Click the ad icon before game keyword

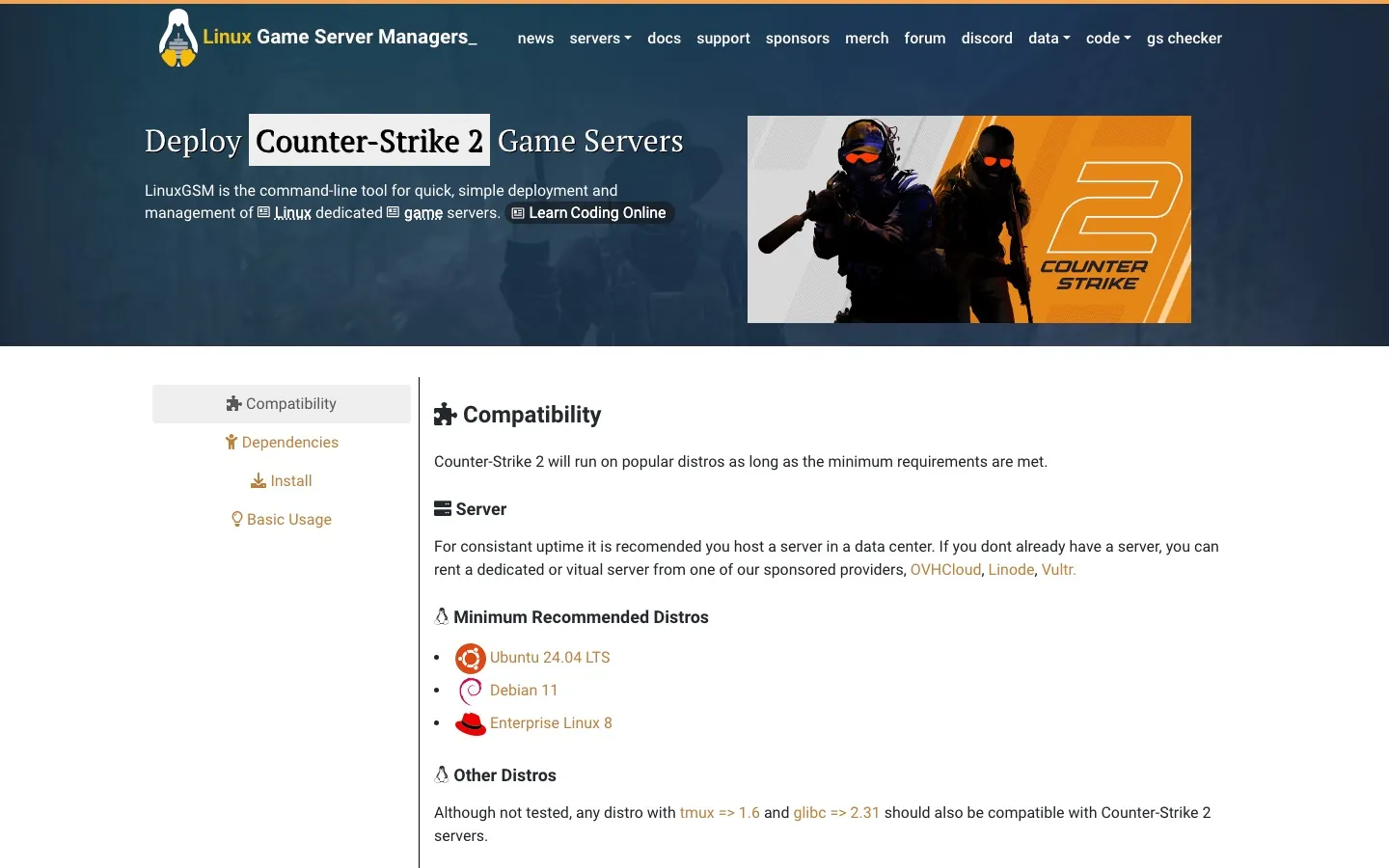(x=393, y=212)
